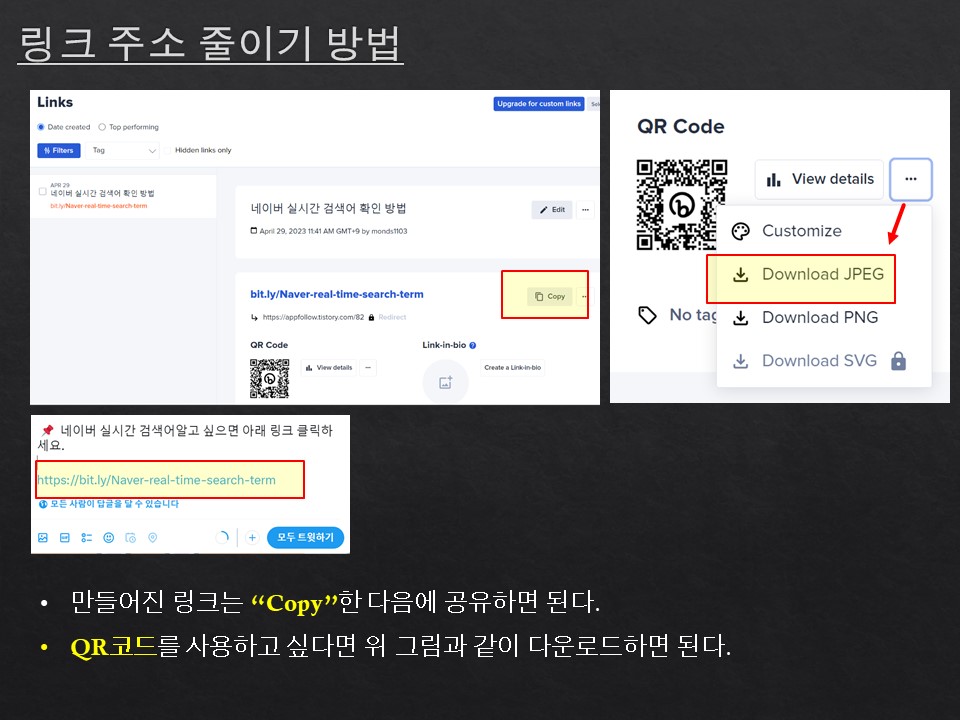Click the padlock icon on Download SVG

(x=898, y=361)
